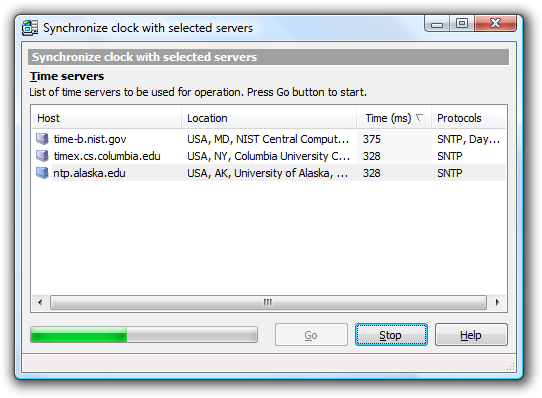
Task: Click the resize grip in the status bar corner
Action: 511,366
